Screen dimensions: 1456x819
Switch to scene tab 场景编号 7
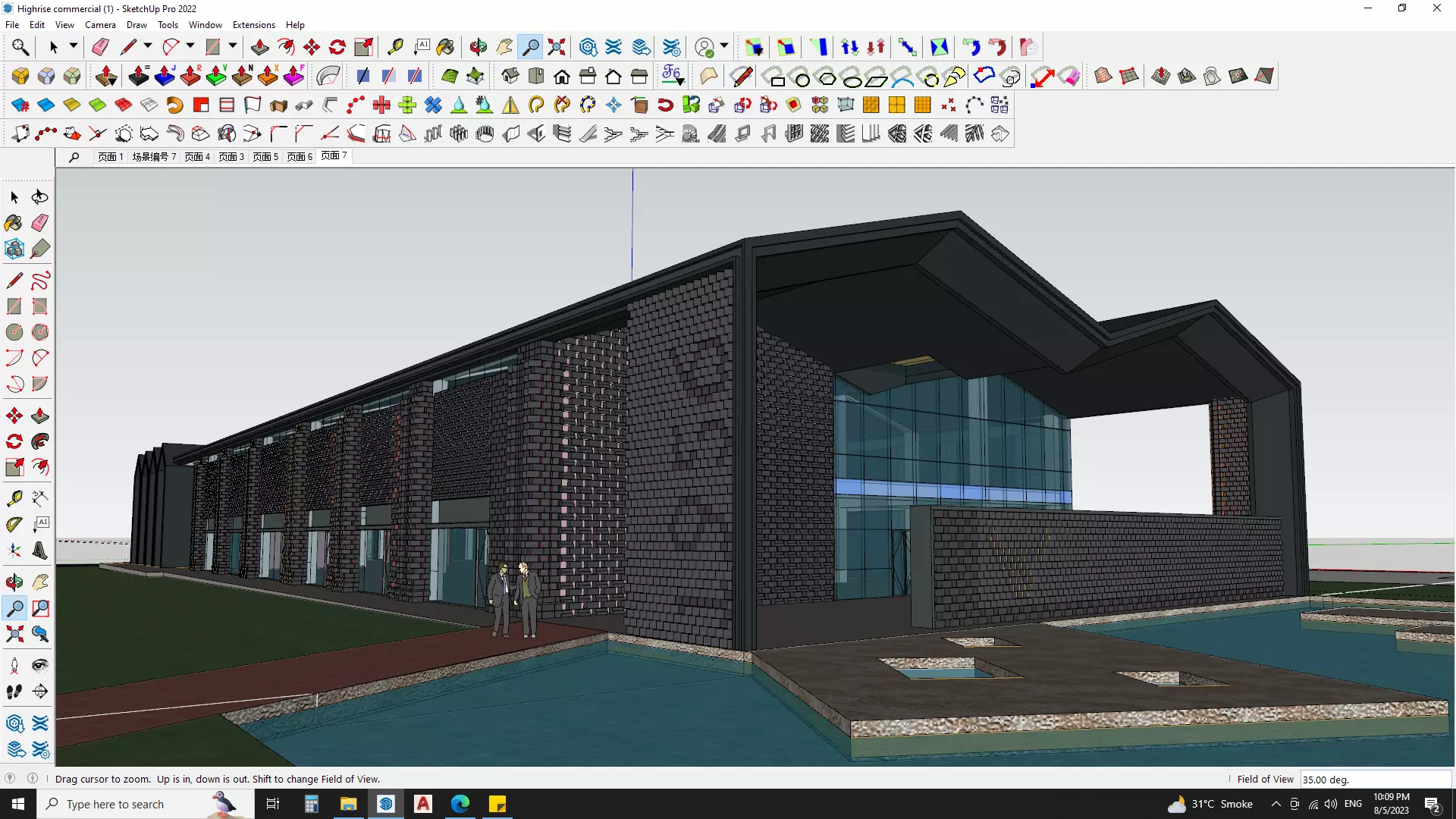coord(154,157)
